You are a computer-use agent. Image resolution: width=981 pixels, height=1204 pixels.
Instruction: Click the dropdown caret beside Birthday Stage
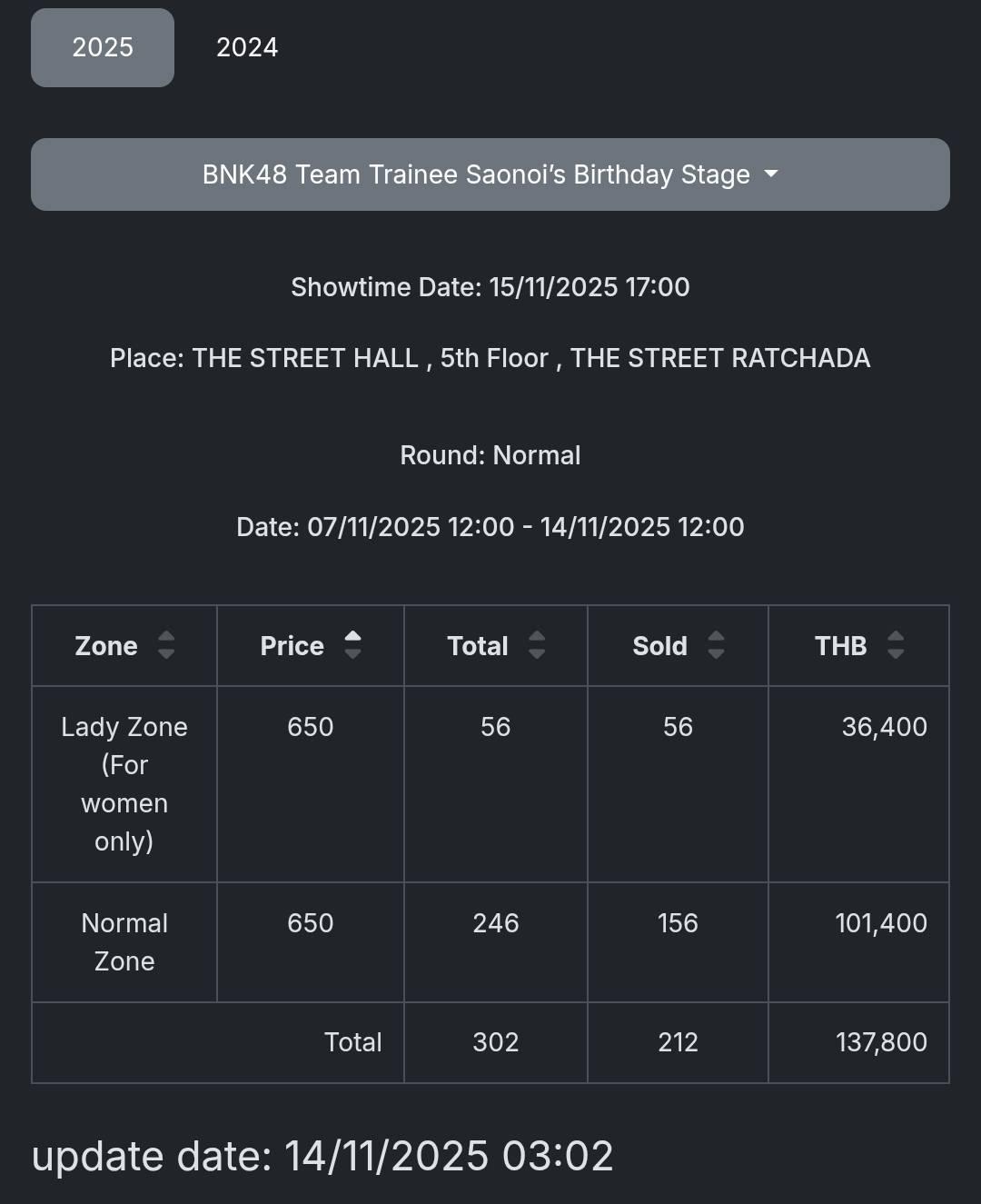[x=771, y=174]
